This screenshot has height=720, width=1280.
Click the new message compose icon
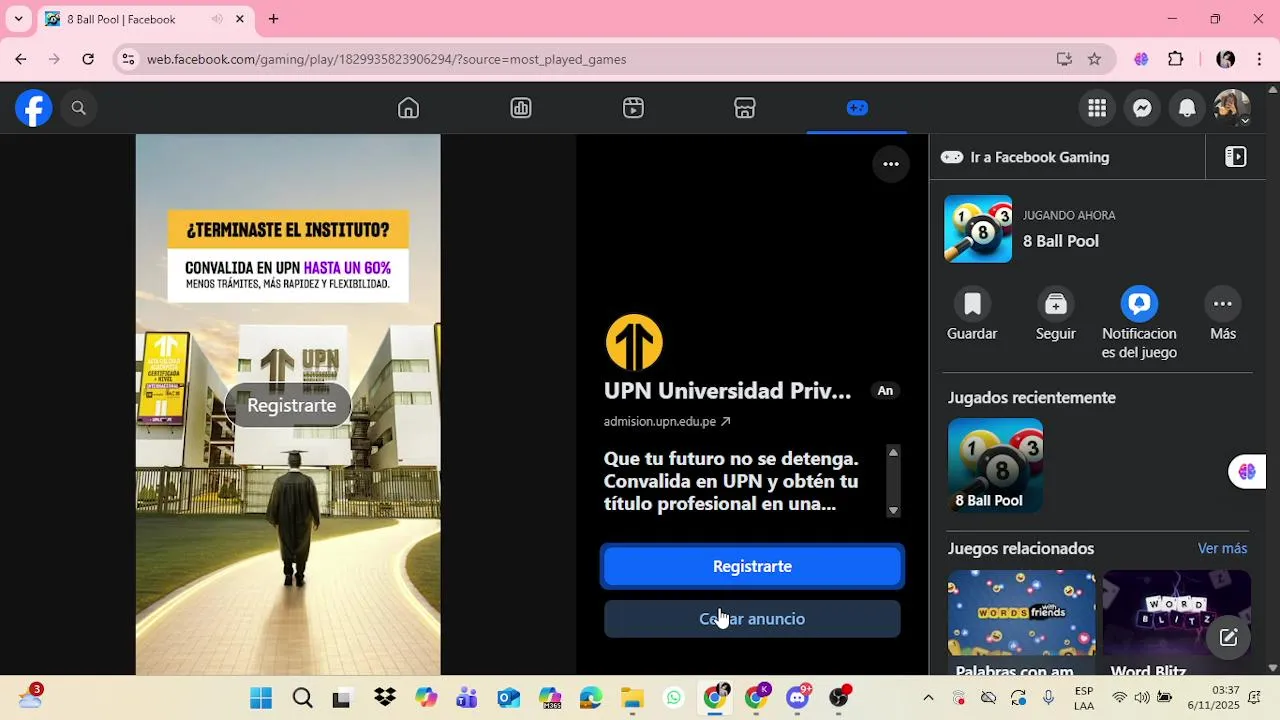1228,637
